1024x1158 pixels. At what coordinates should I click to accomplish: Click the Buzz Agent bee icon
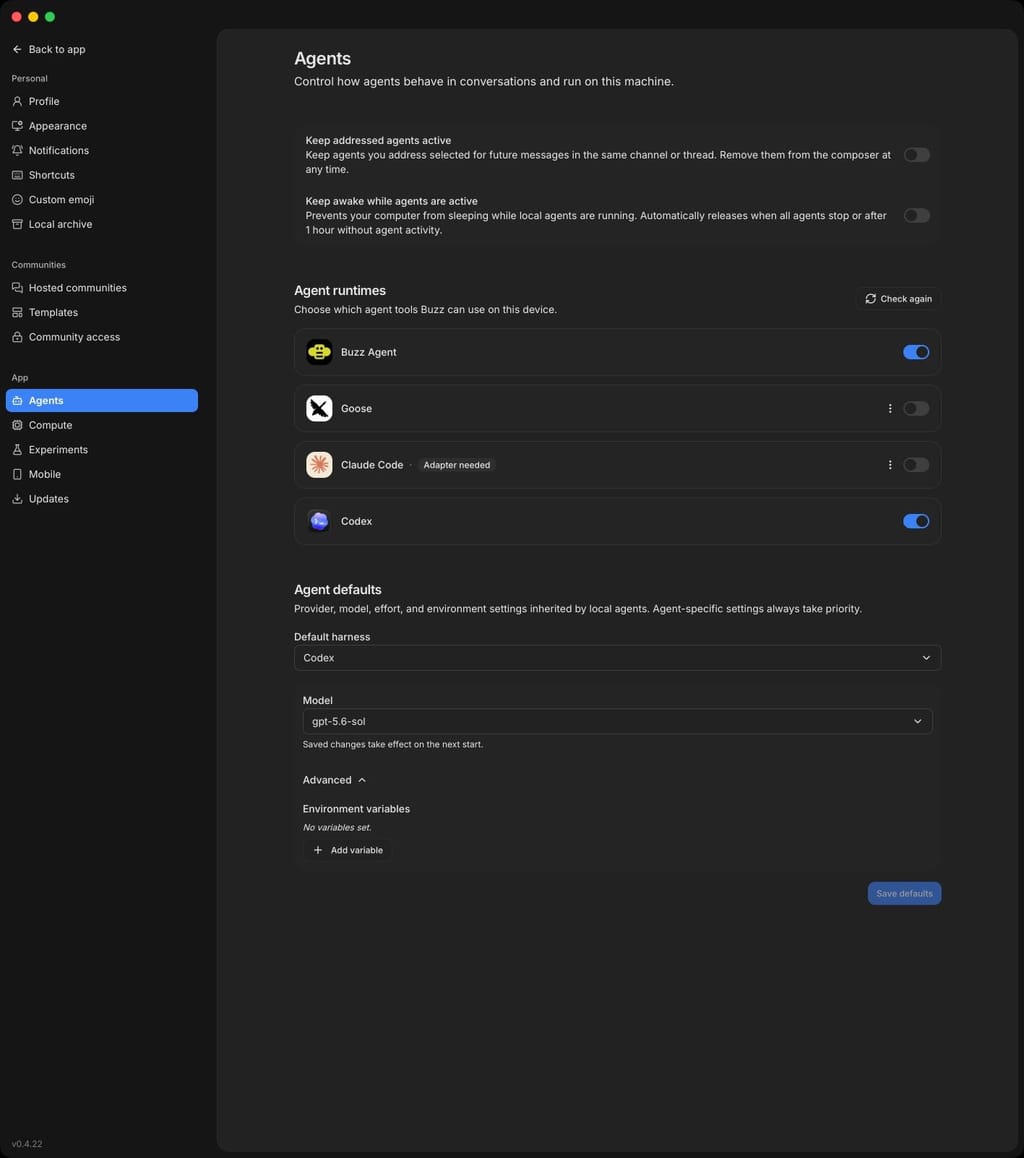pos(319,352)
